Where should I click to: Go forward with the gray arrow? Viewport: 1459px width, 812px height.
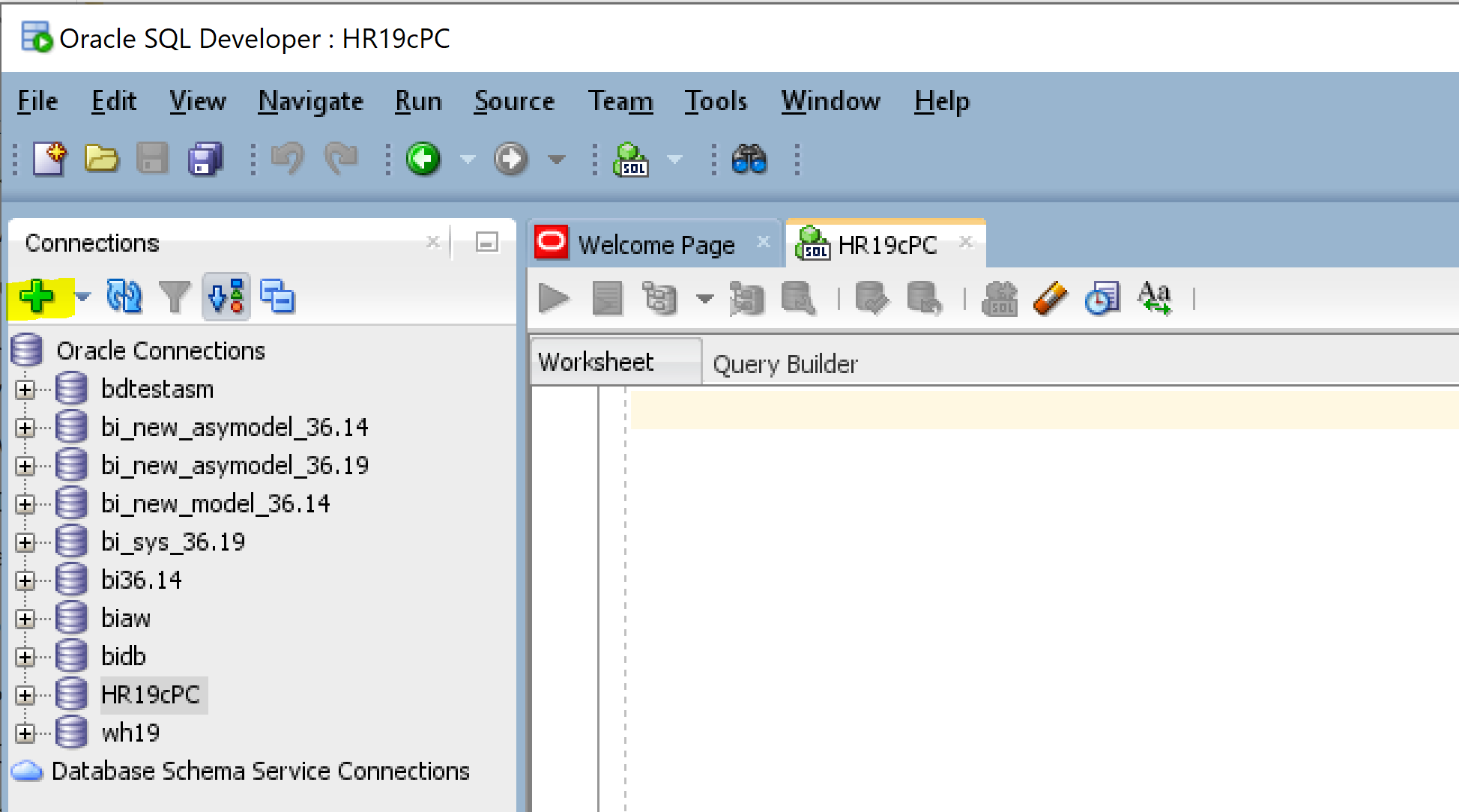coord(511,159)
